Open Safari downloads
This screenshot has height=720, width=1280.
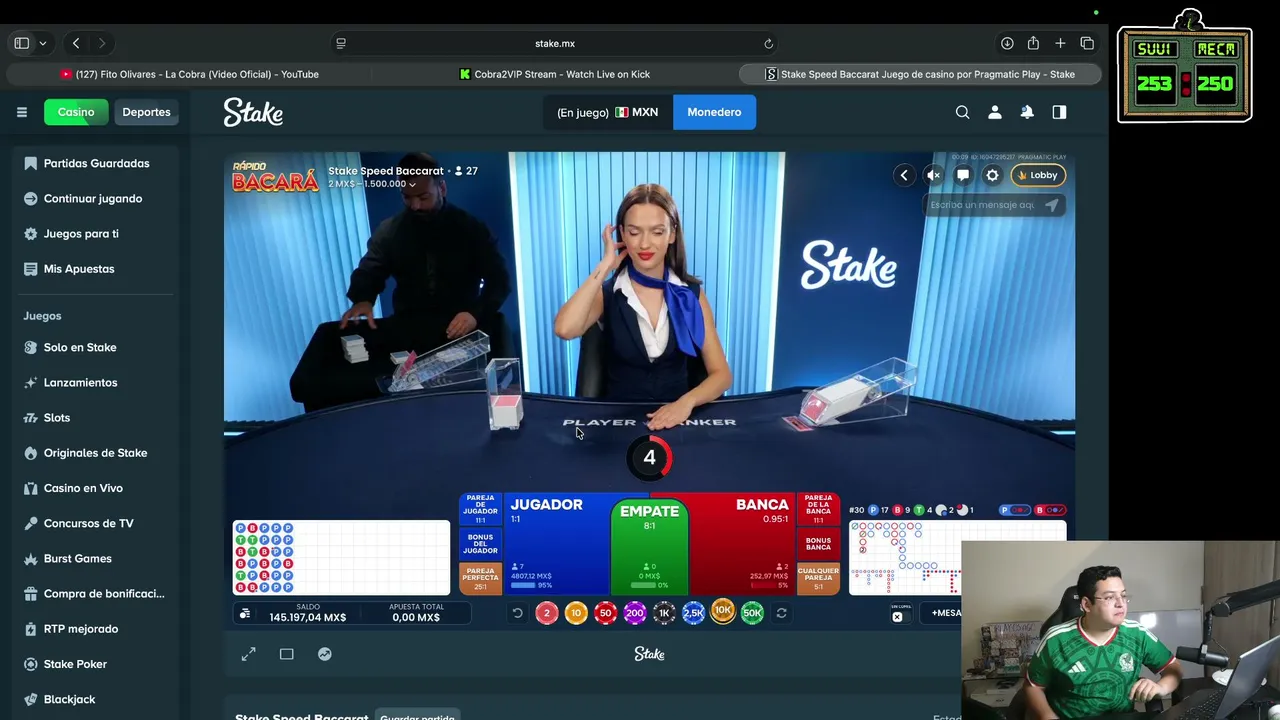[x=1007, y=43]
